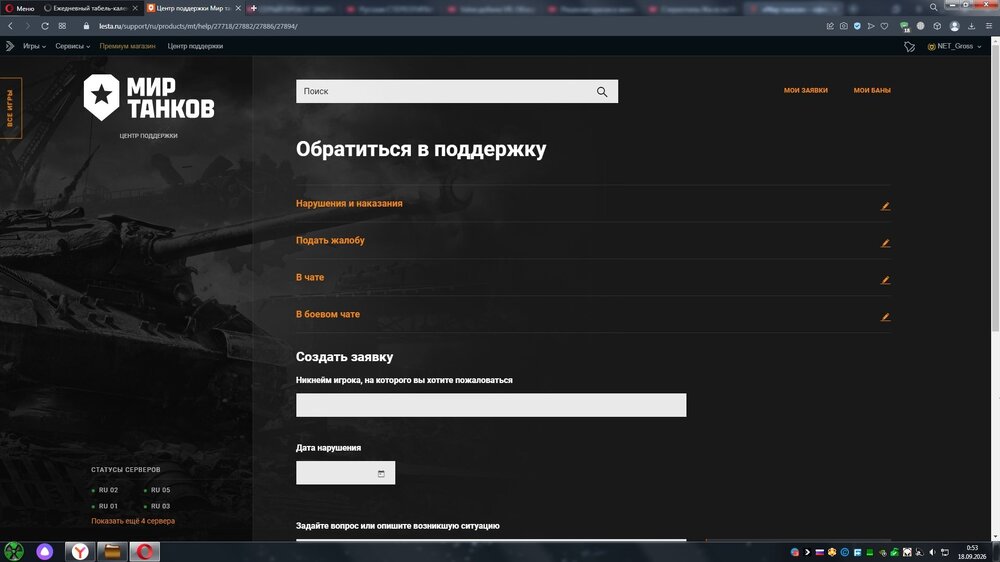
Task: Click the browser address bar URL
Action: coord(198,26)
